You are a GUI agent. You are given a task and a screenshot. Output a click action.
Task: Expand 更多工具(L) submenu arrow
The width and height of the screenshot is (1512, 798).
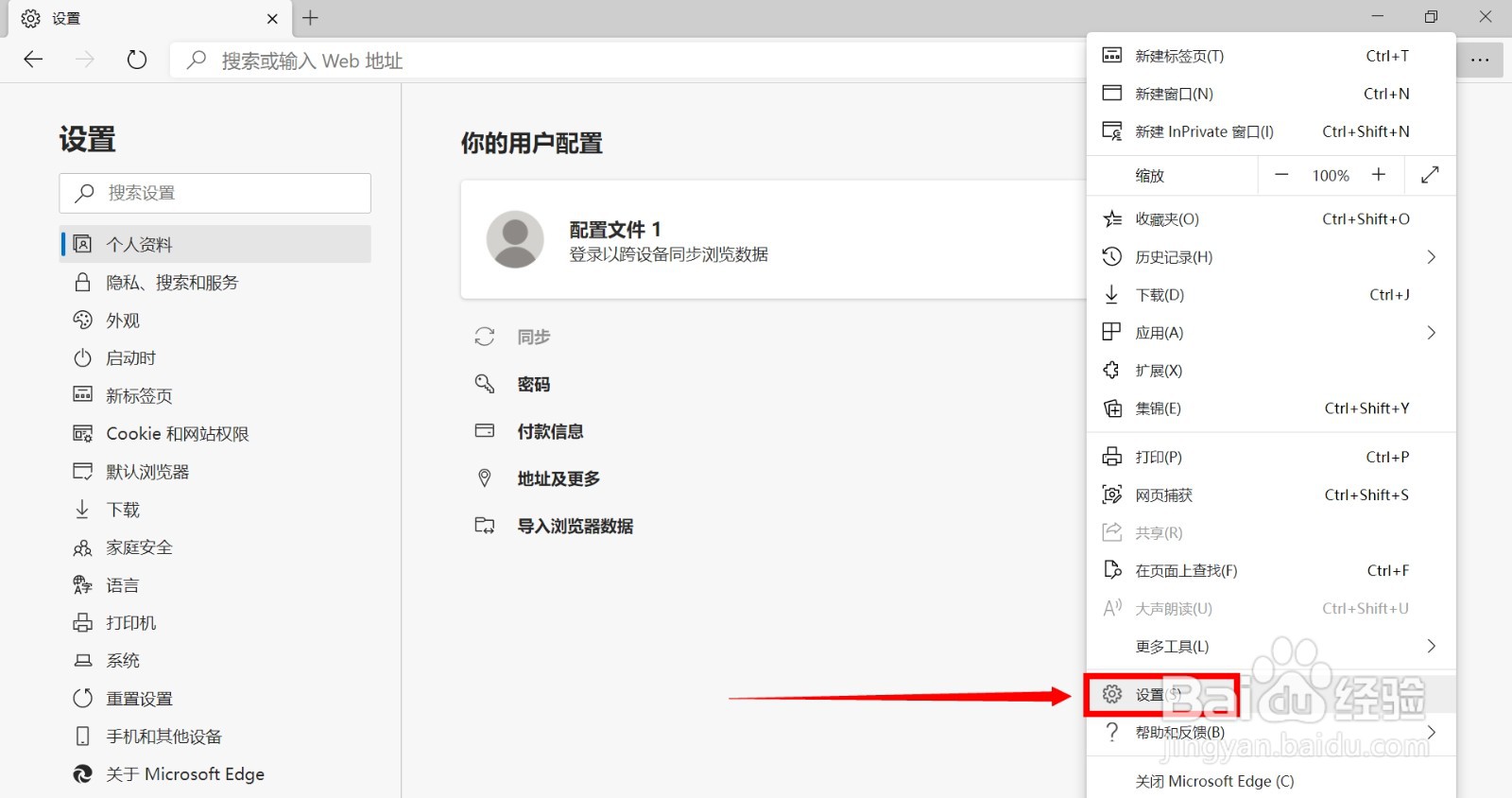click(1431, 646)
